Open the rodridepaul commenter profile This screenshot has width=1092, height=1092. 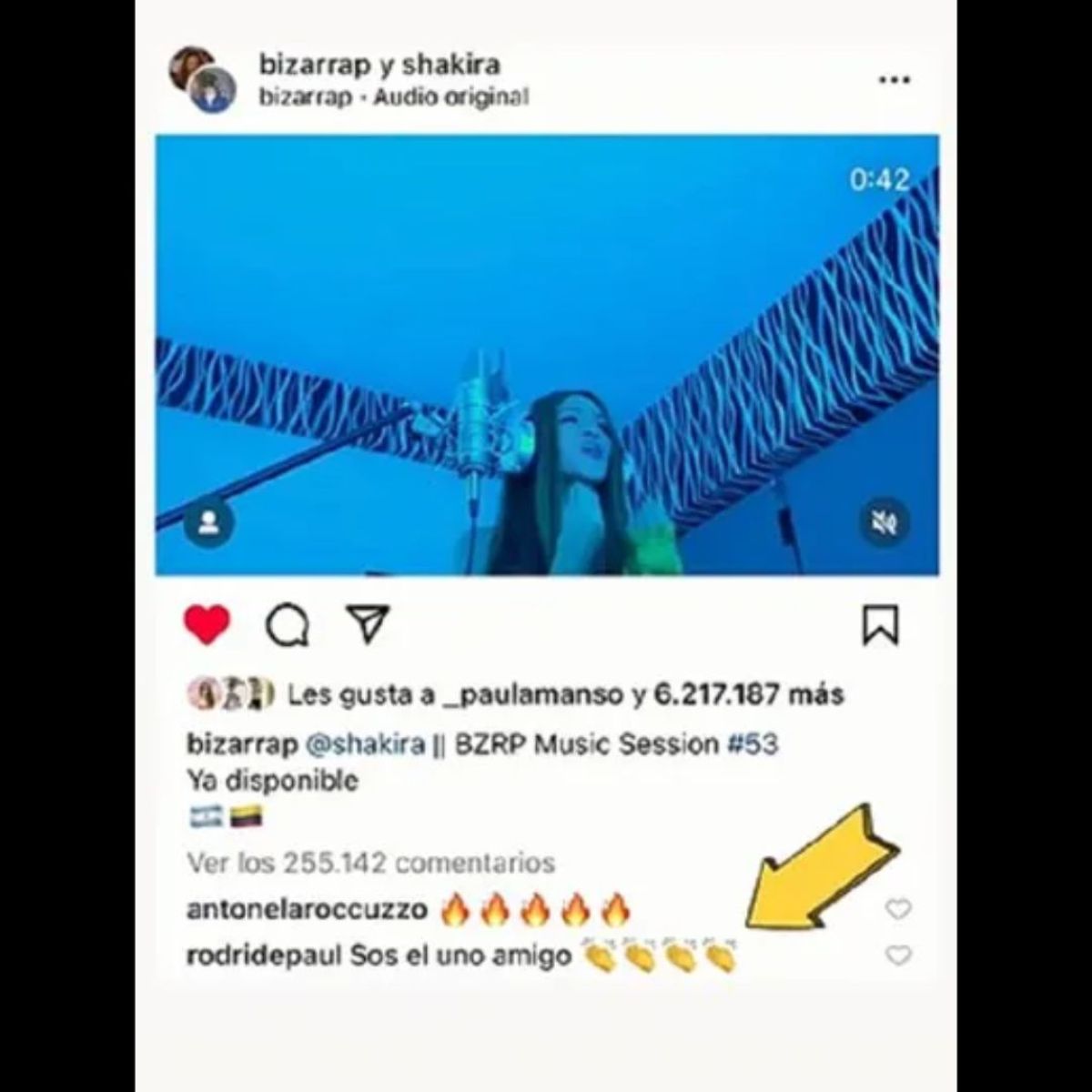(x=264, y=956)
